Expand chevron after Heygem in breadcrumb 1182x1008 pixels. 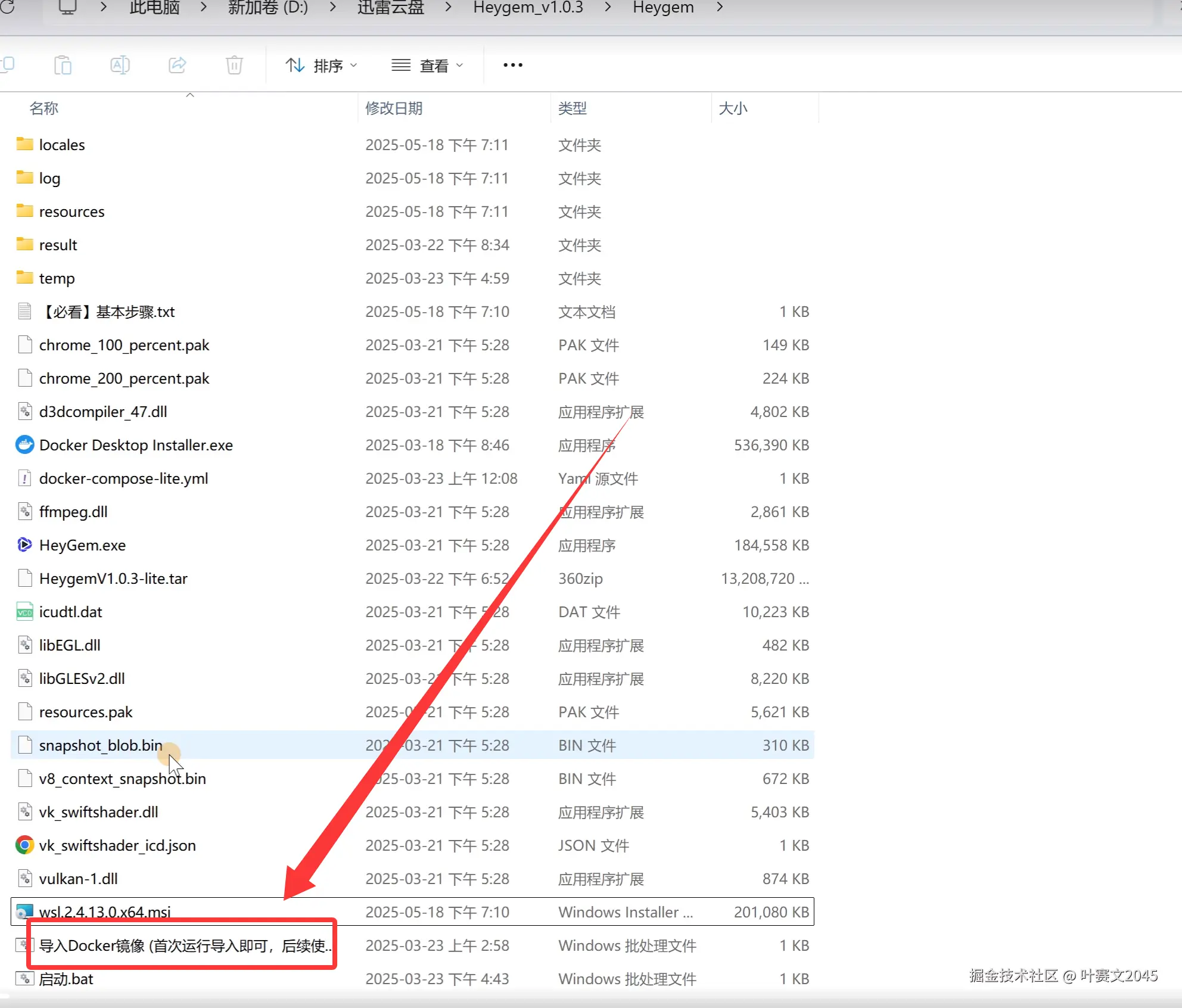tap(720, 8)
